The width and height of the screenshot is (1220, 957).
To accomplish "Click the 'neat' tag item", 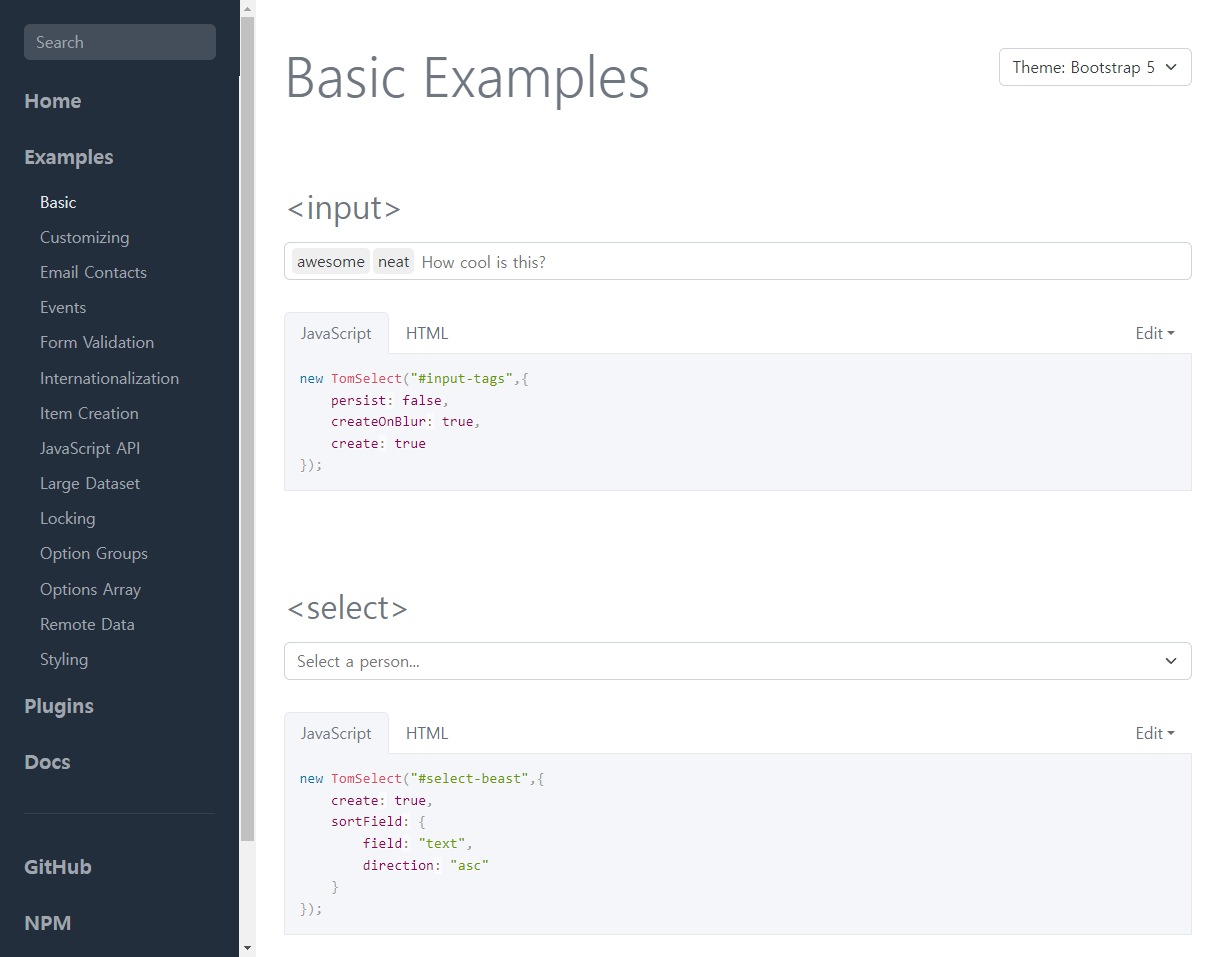I will [393, 262].
